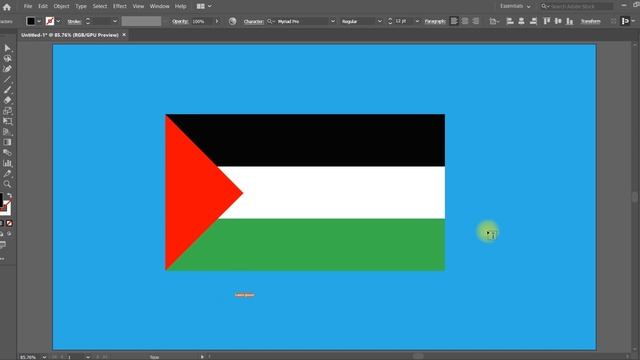This screenshot has width=640, height=360.
Task: Open the Character panel link
Action: coord(253,21)
